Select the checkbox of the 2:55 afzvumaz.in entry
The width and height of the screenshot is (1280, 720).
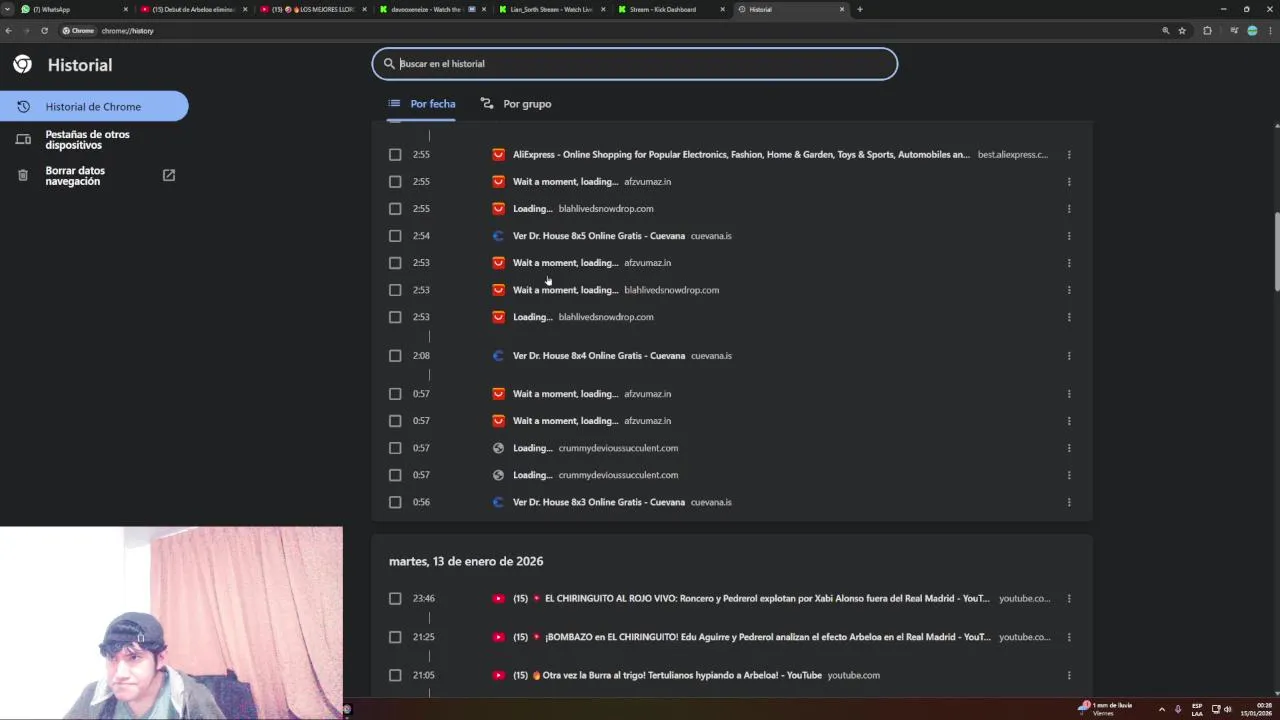coord(395,181)
